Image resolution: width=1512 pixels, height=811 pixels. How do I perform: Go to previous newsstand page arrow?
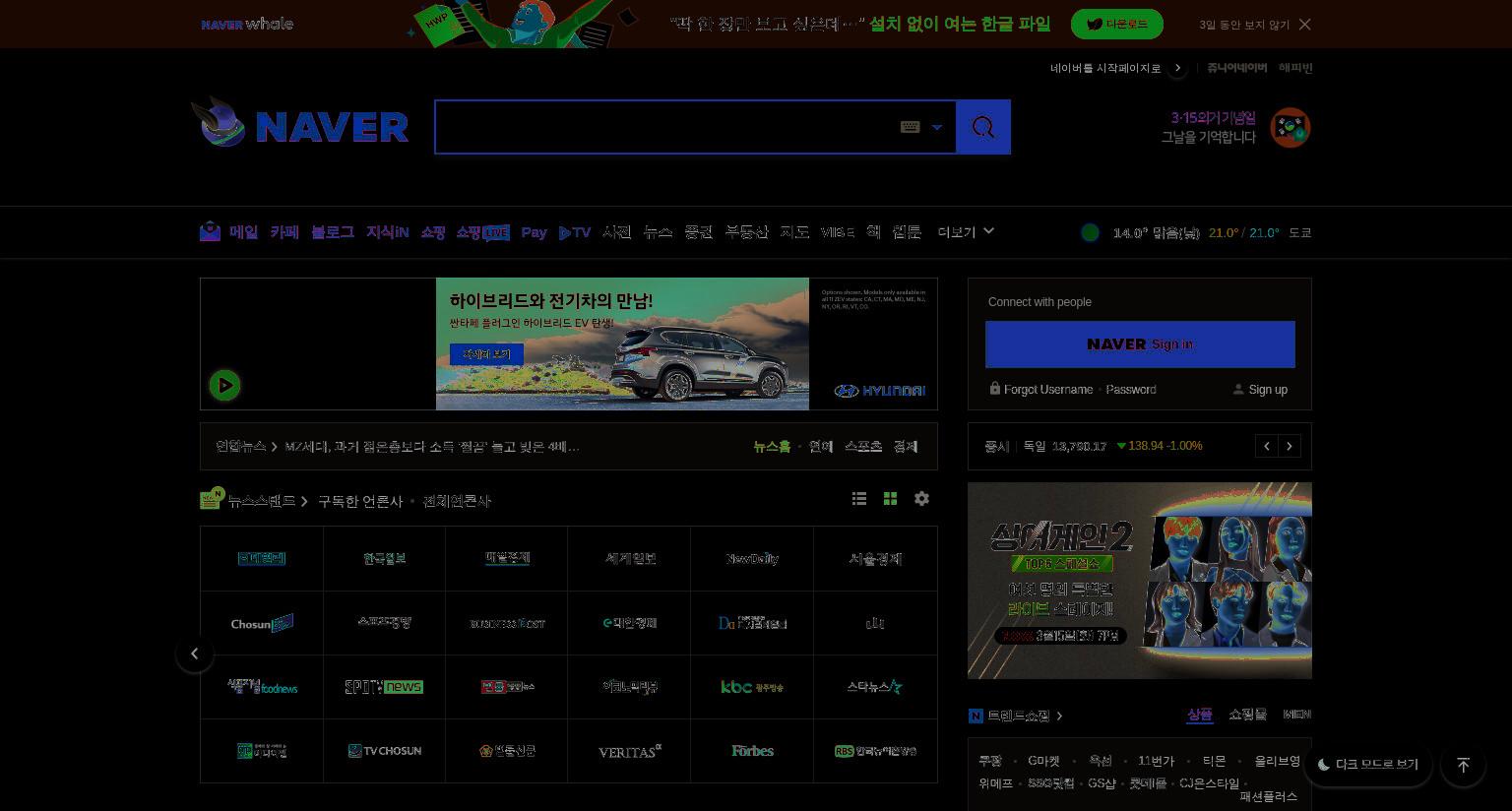tap(195, 654)
